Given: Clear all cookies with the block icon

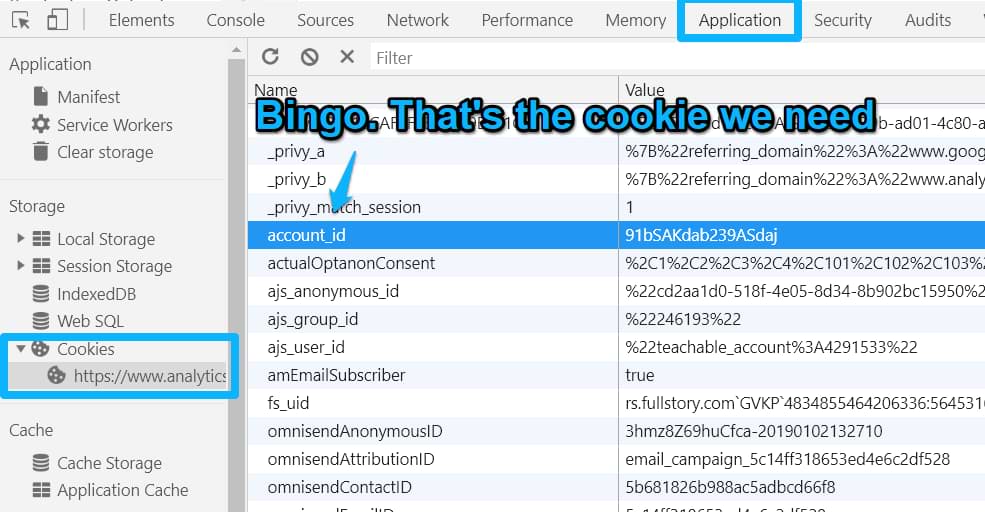Looking at the screenshot, I should pos(309,57).
